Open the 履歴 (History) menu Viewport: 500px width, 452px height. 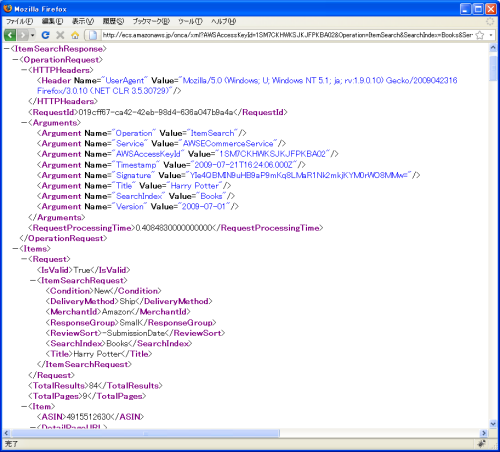tap(113, 21)
